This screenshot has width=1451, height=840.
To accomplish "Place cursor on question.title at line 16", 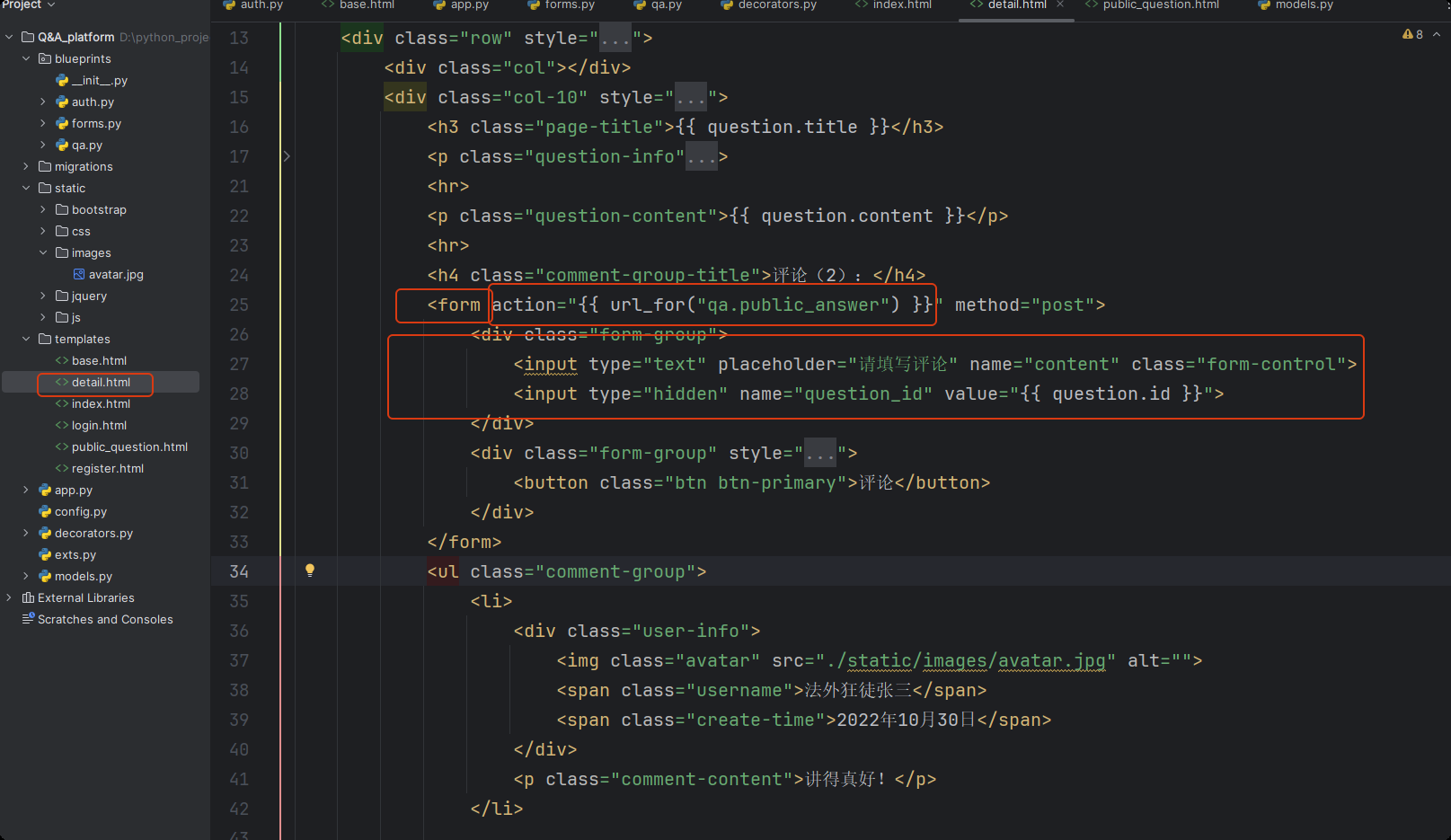I will click(783, 128).
